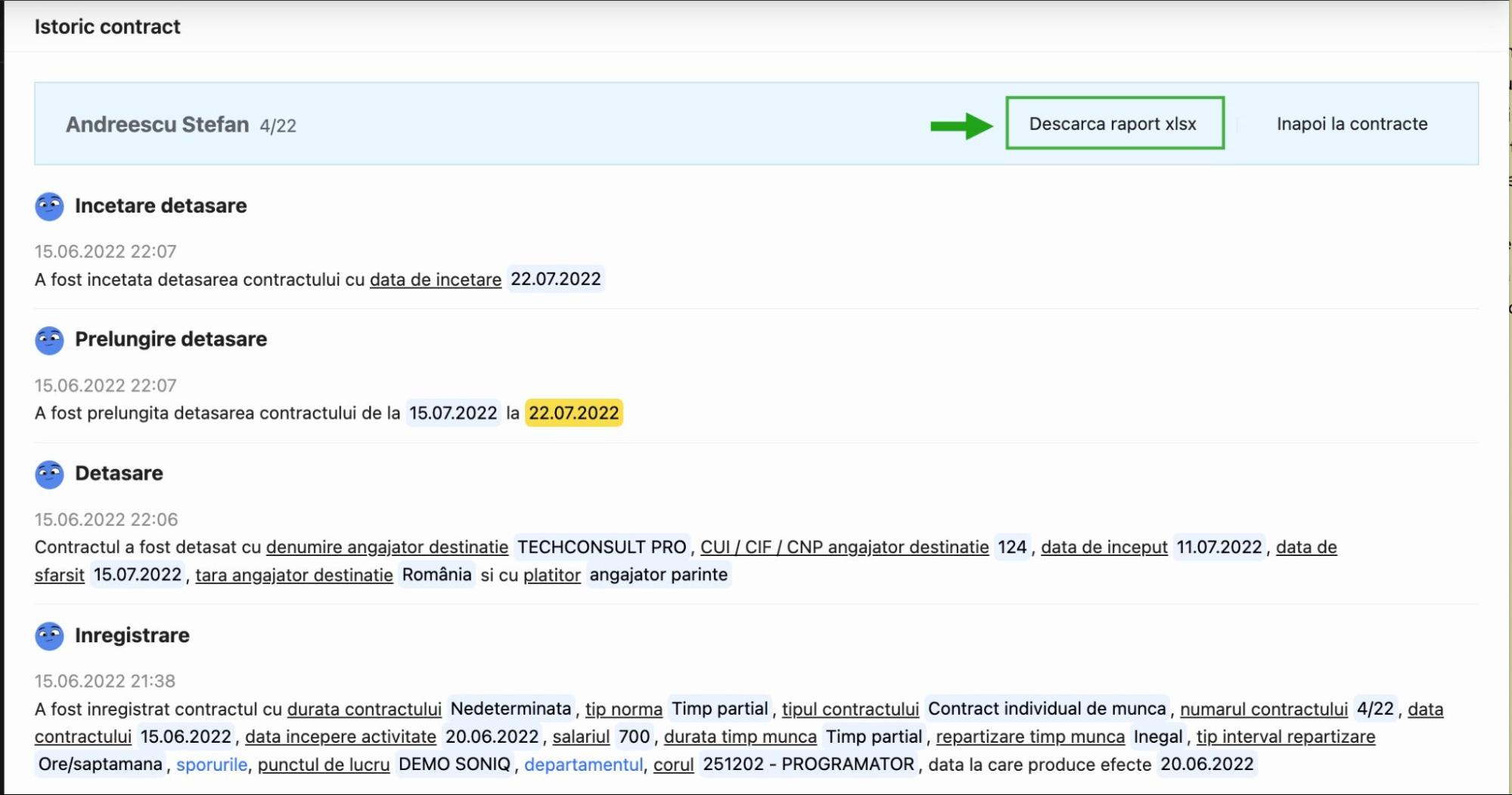This screenshot has width=1512, height=795.
Task: Select the DEMO SONIQ value
Action: [x=455, y=764]
